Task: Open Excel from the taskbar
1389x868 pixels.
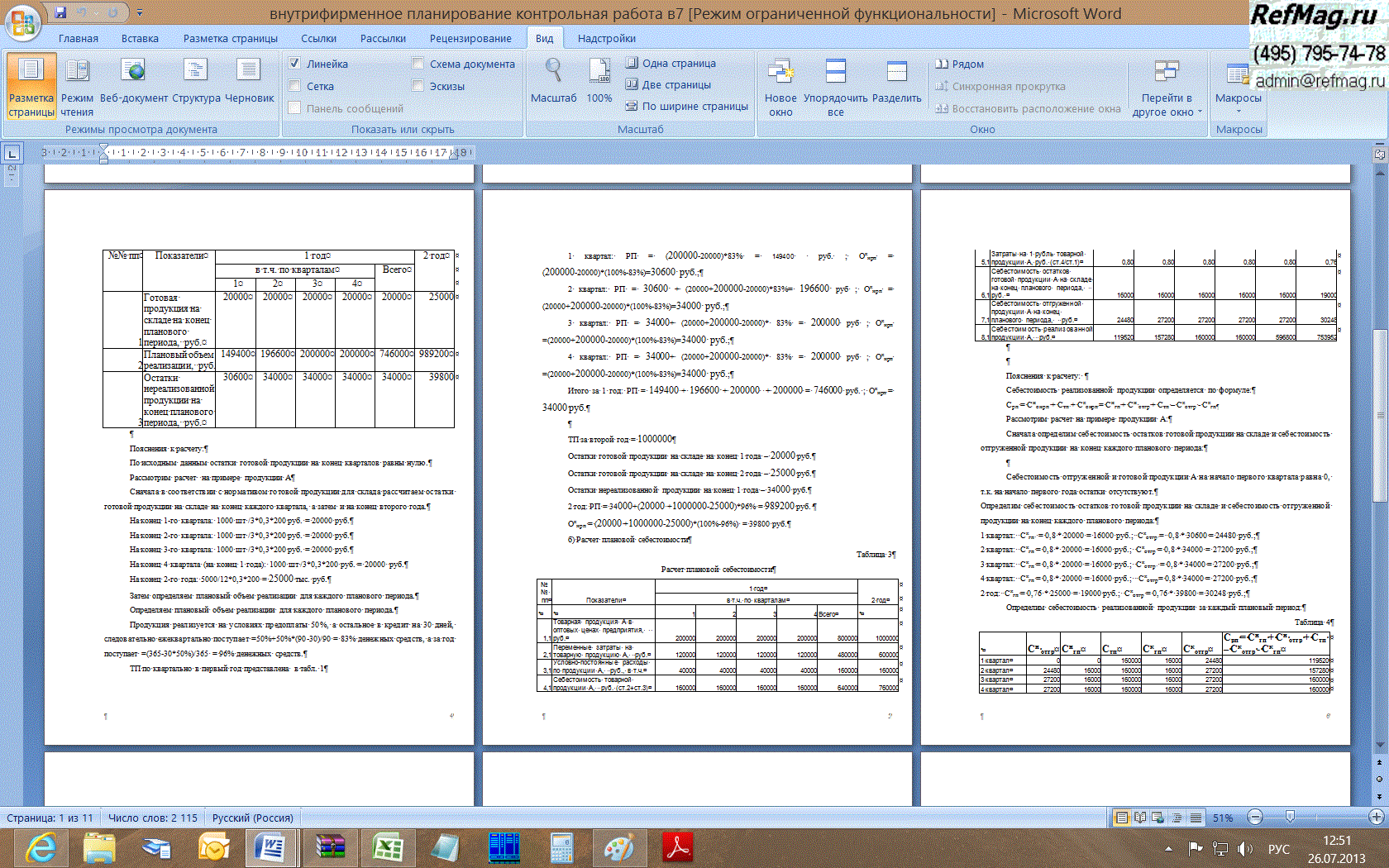Action: [x=387, y=848]
